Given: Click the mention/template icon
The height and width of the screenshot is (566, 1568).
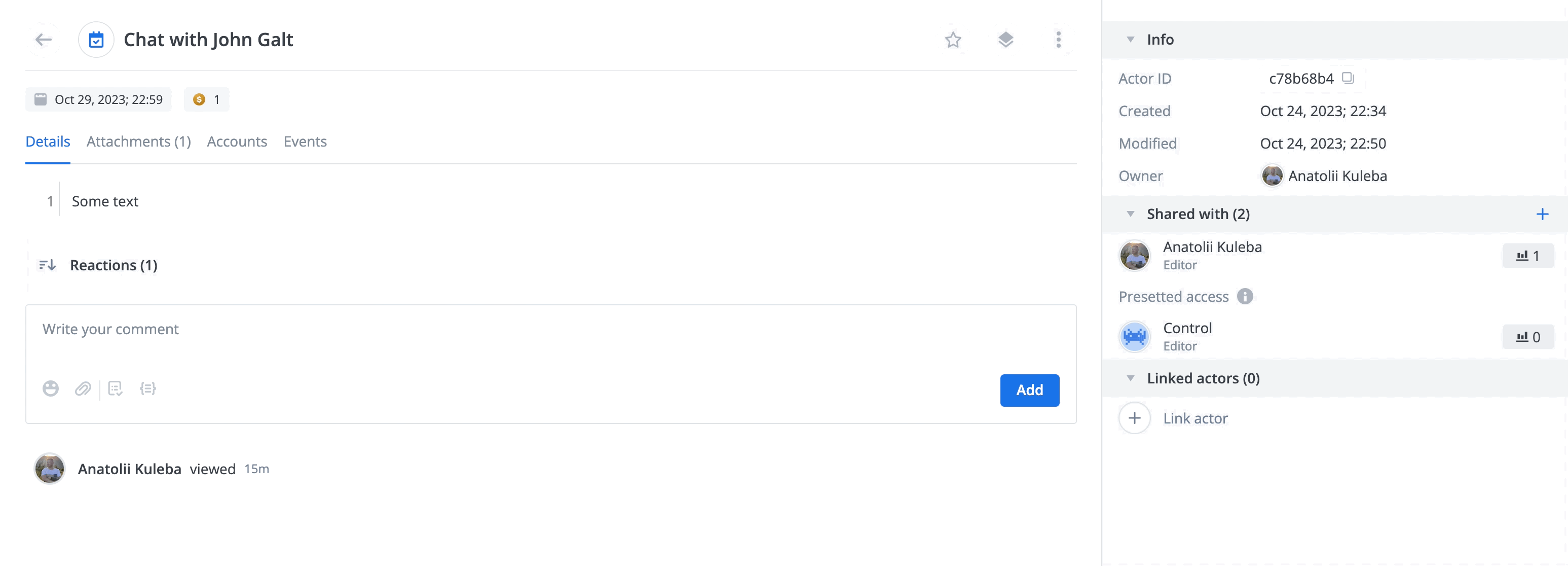Looking at the screenshot, I should [149, 388].
